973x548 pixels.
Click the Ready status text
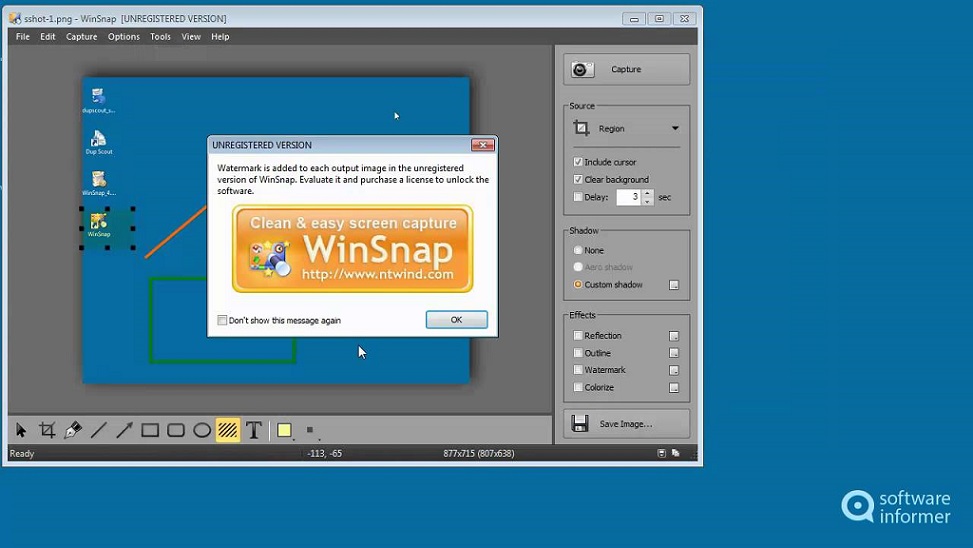click(22, 454)
